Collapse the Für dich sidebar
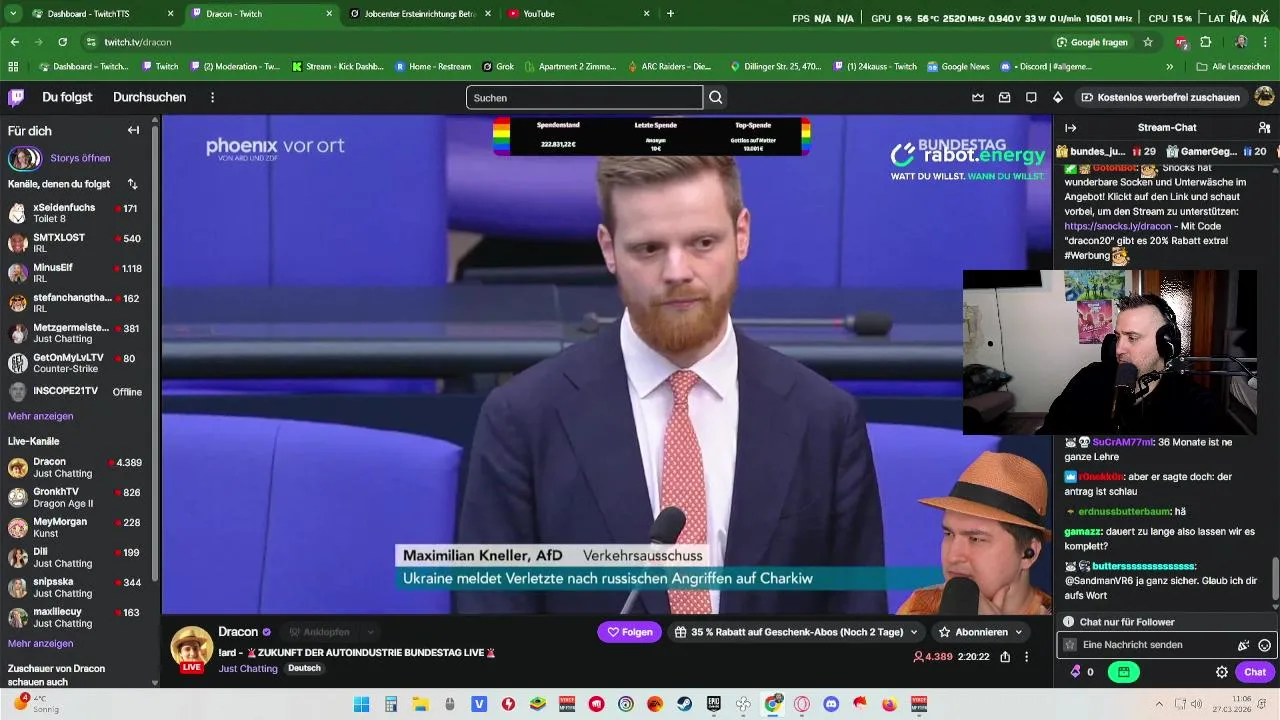 (133, 130)
